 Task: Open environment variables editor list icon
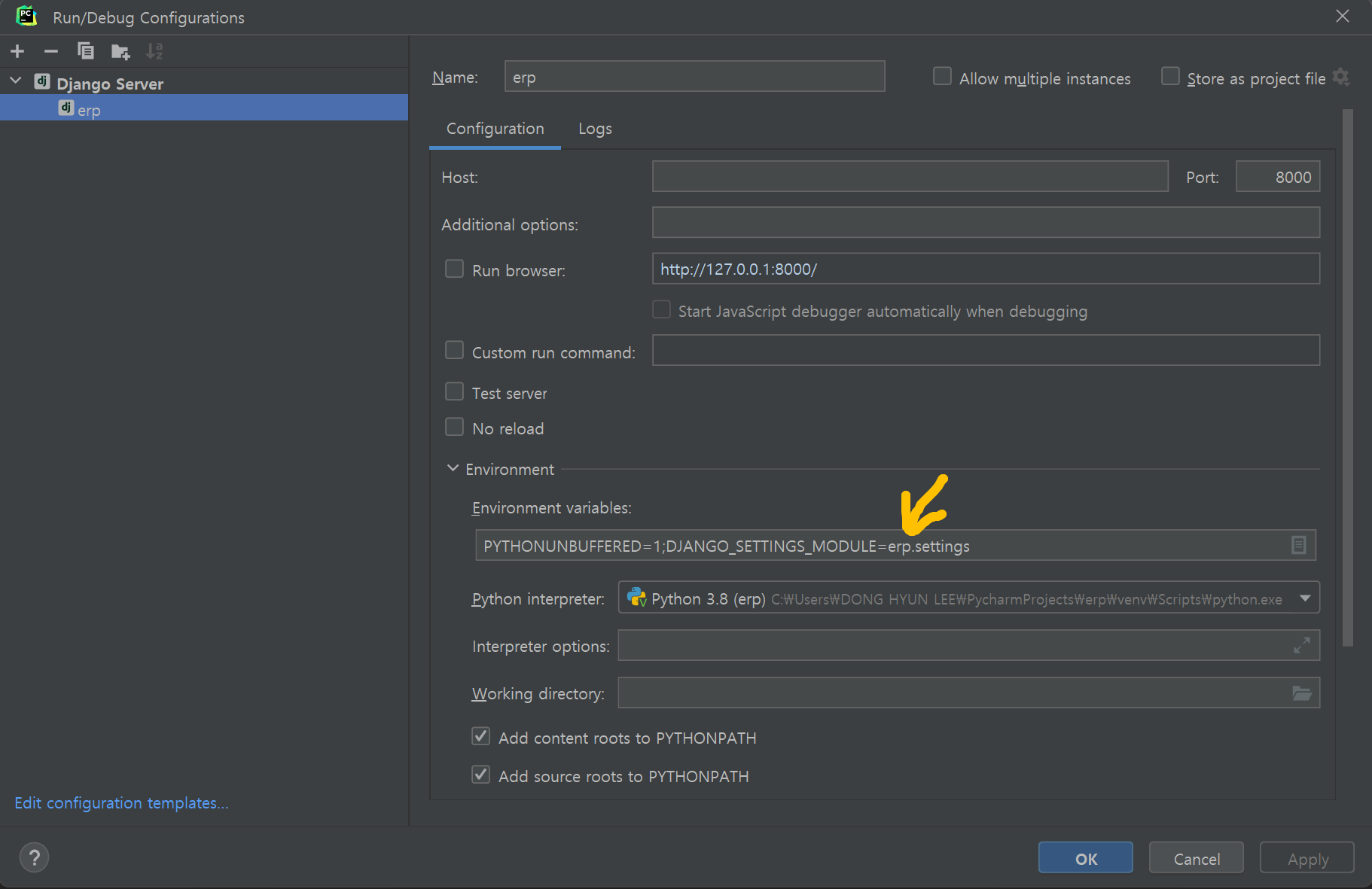pyautogui.click(x=1298, y=545)
